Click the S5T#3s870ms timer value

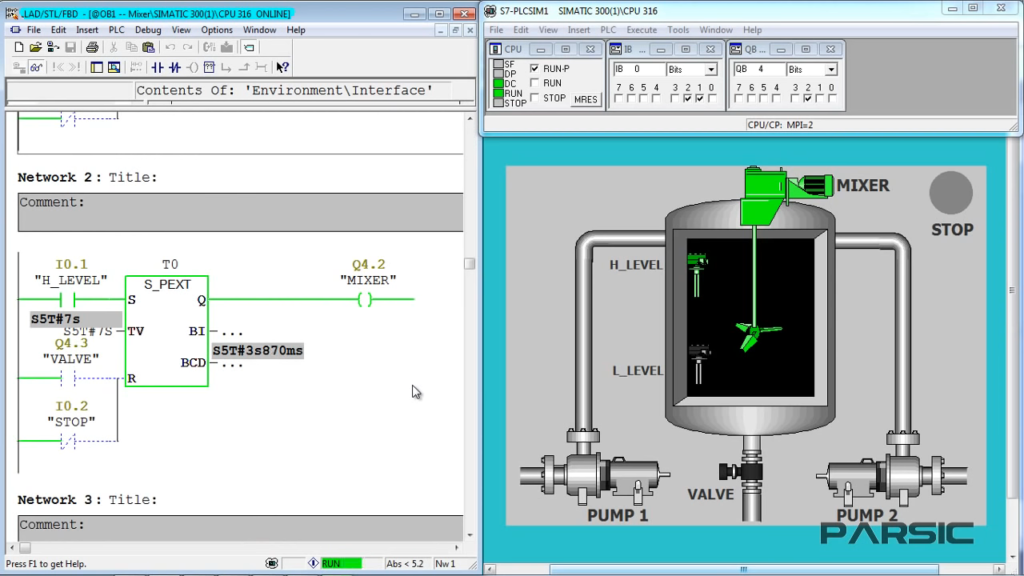258,351
